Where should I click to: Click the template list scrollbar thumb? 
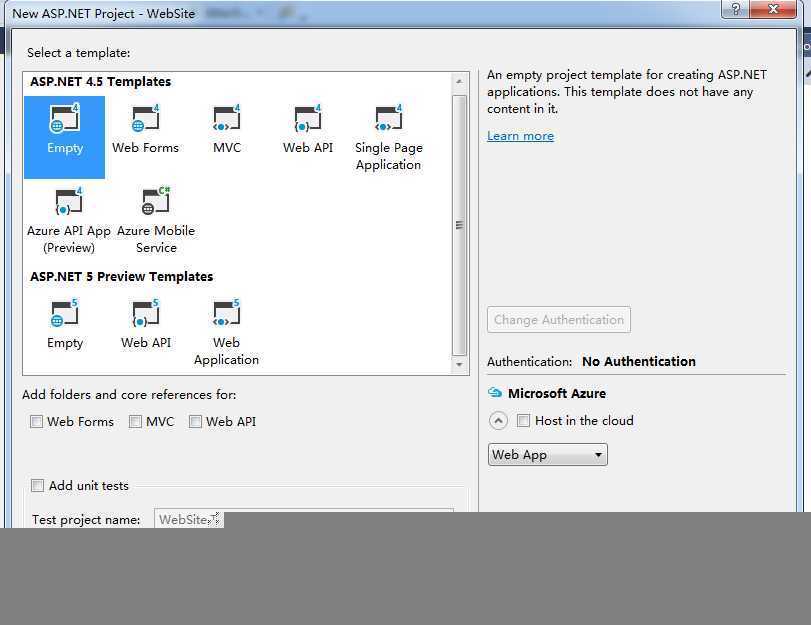tap(459, 225)
